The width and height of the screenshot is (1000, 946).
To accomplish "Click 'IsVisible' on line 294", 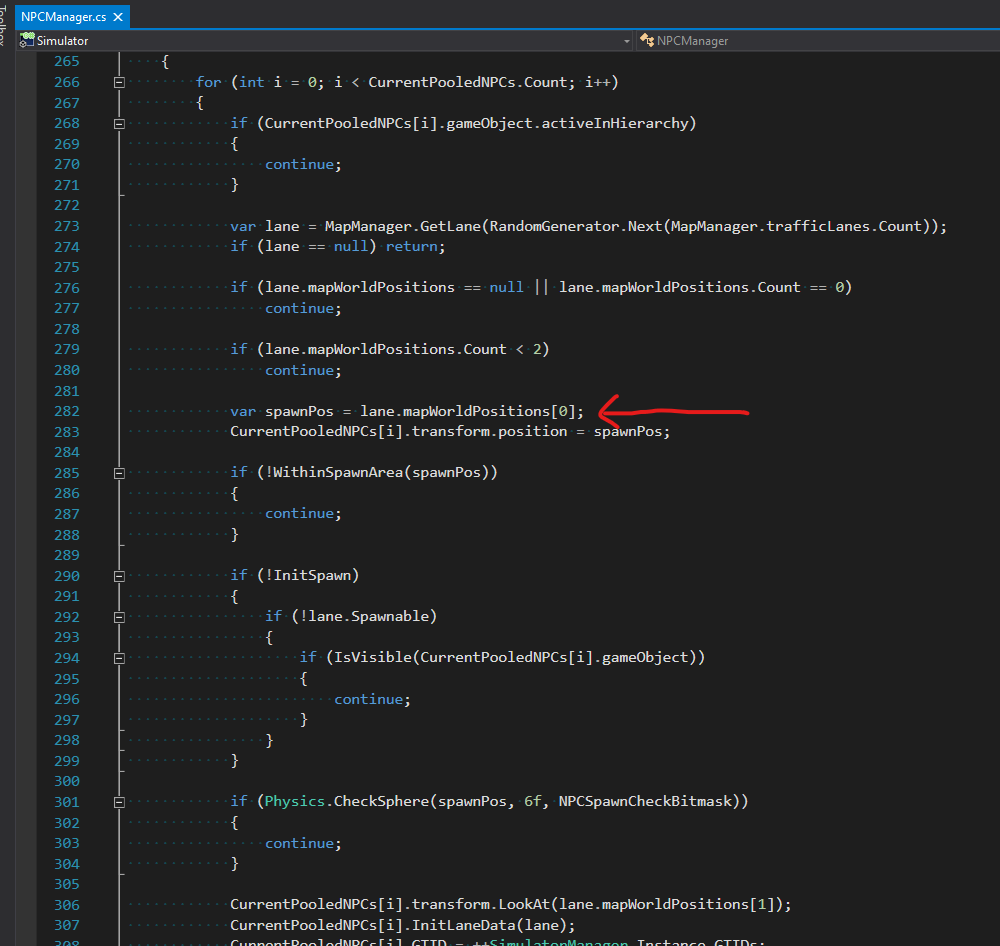I will pyautogui.click(x=372, y=657).
